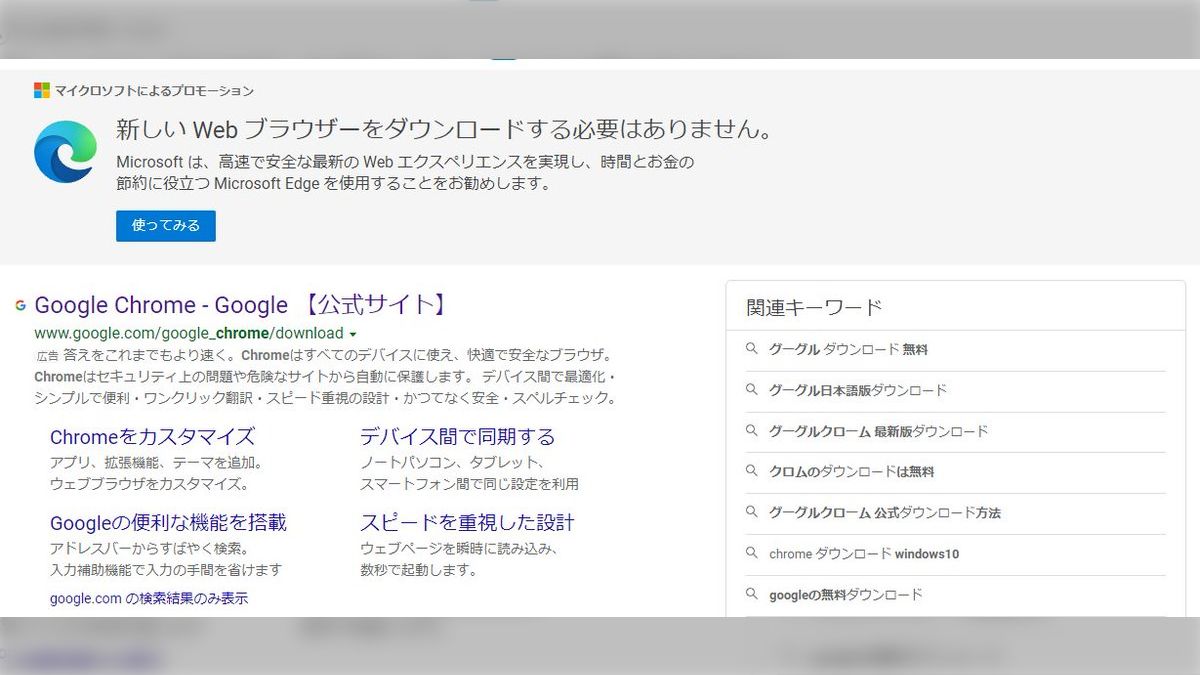Open the スピードを重視した設計 sitelink

click(467, 522)
